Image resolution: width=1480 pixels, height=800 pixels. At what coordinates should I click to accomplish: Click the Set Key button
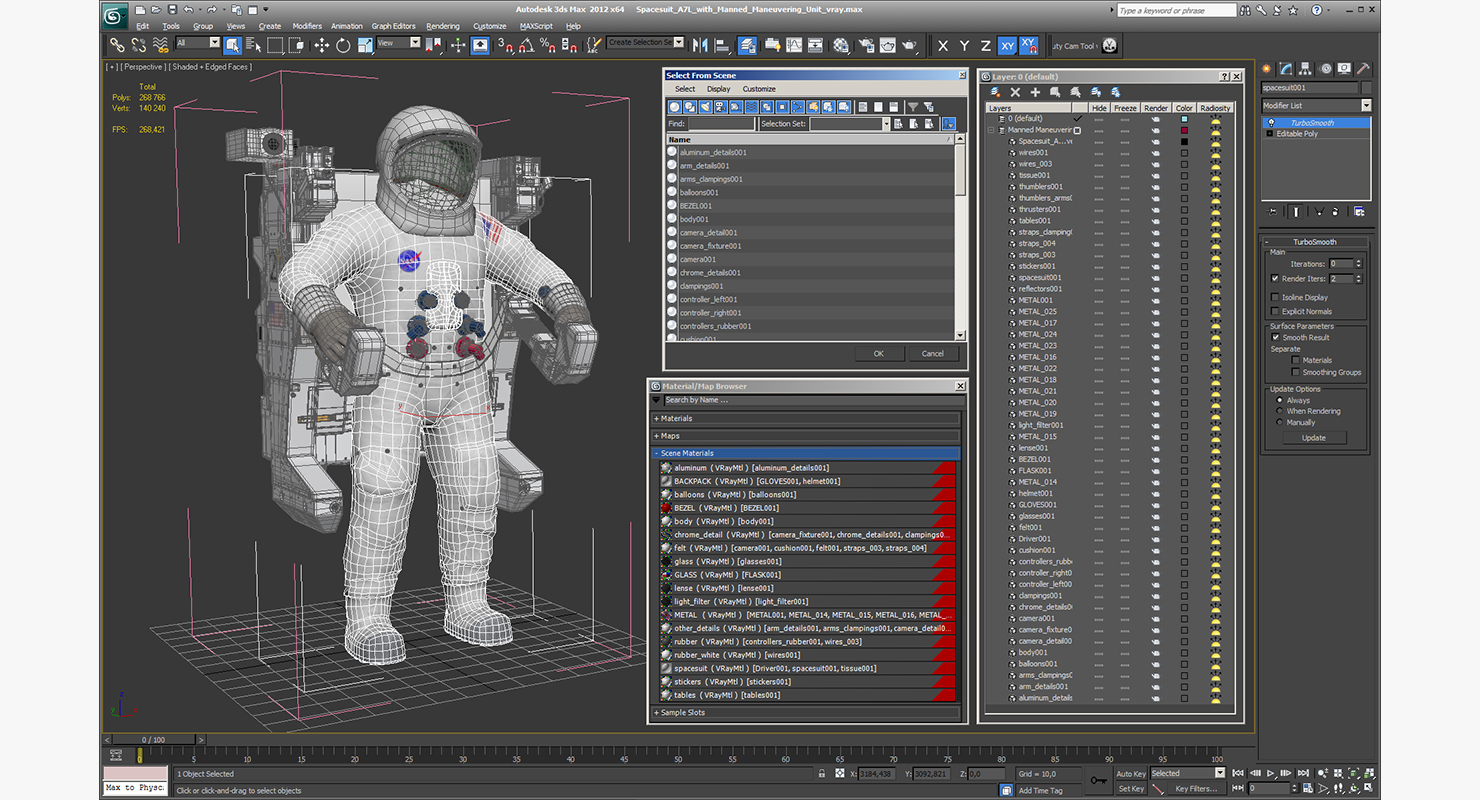[x=1131, y=789]
